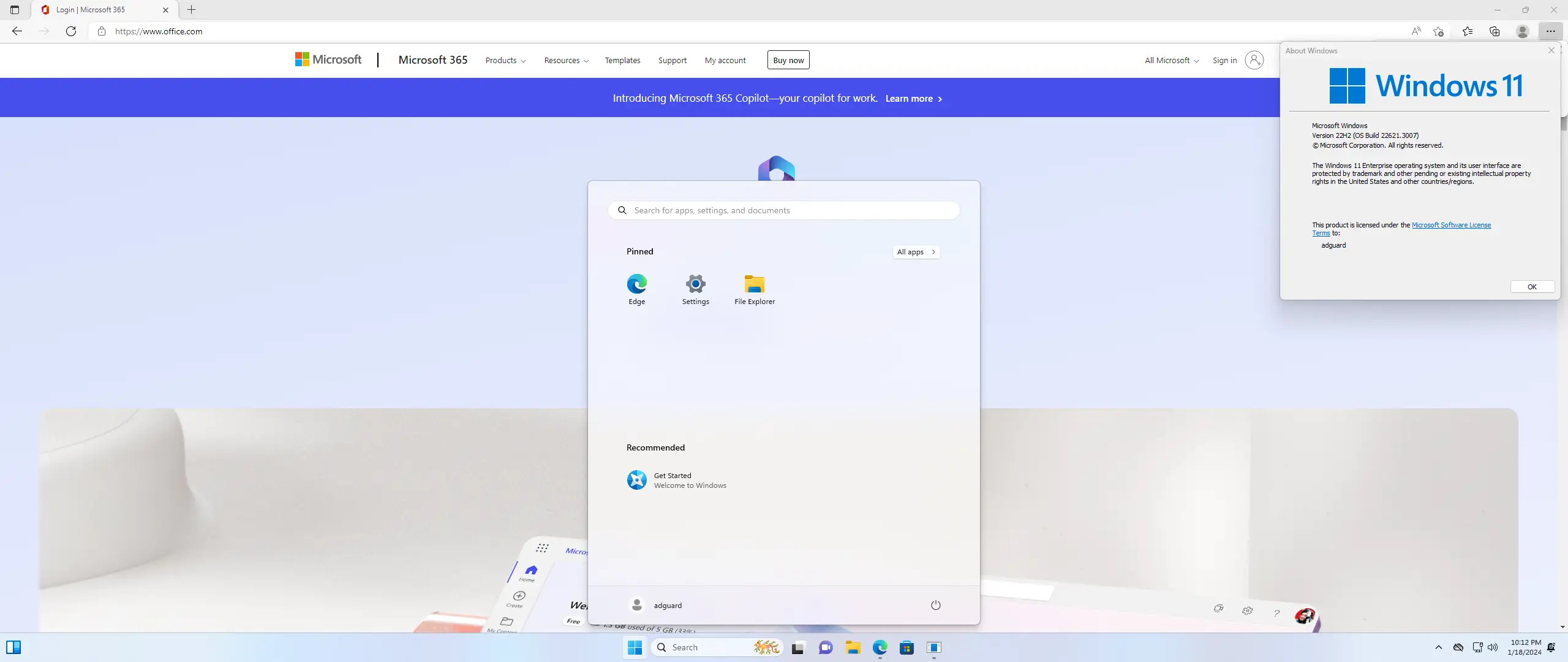Open Task view on the taskbar
1568x662 pixels.
tap(797, 647)
